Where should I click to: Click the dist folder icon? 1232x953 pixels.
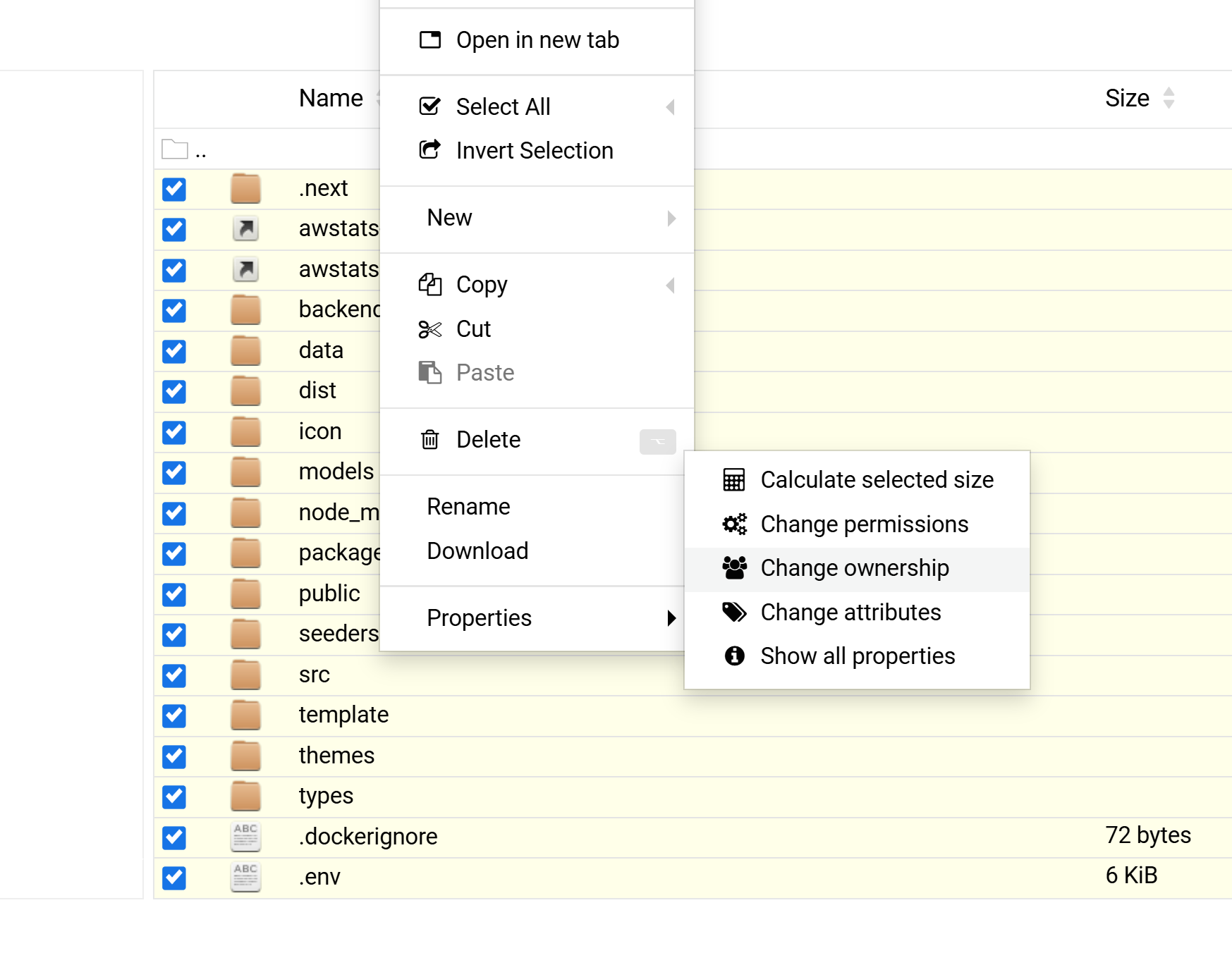pos(245,391)
